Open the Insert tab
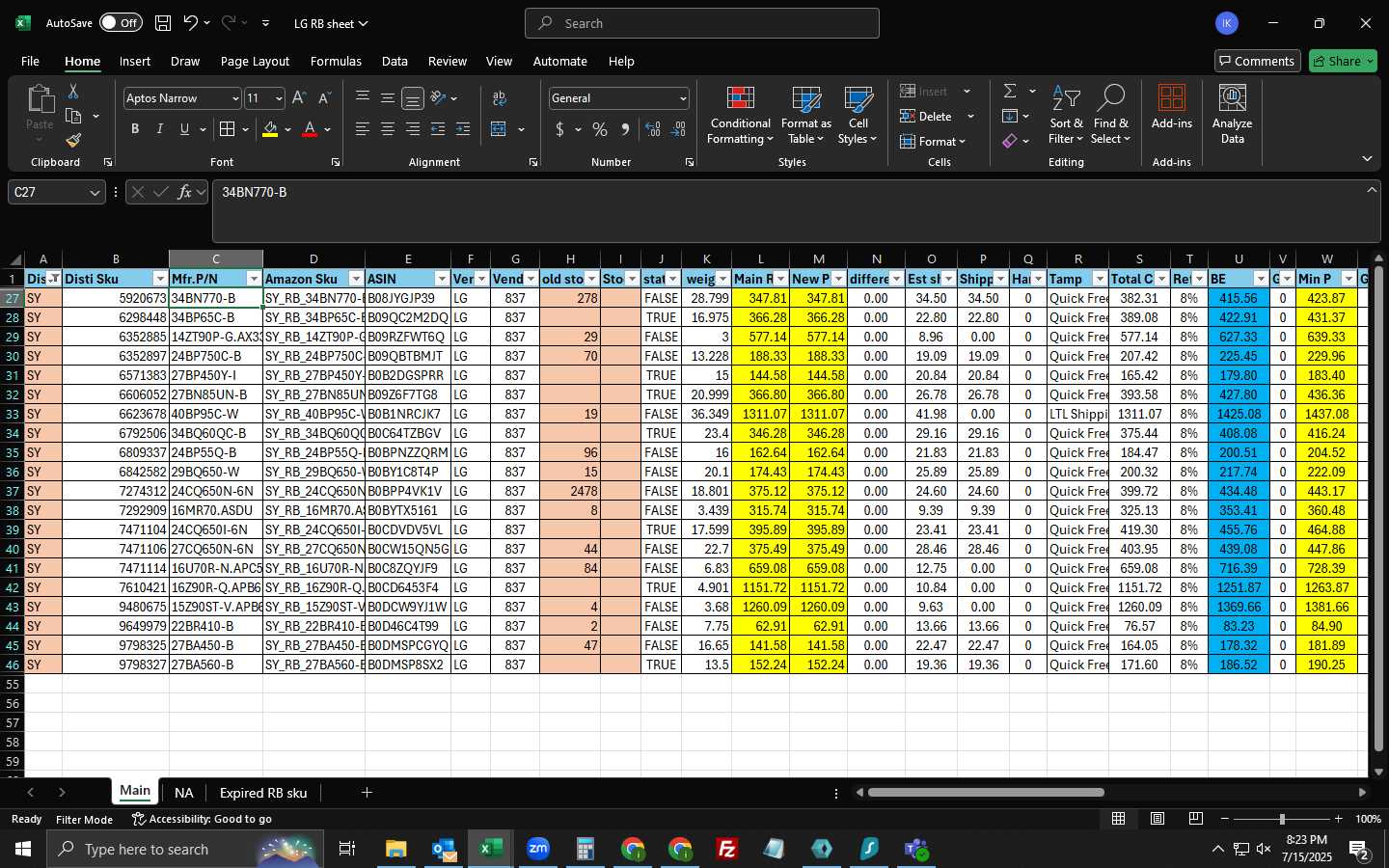Image resolution: width=1389 pixels, height=868 pixels. (x=135, y=61)
